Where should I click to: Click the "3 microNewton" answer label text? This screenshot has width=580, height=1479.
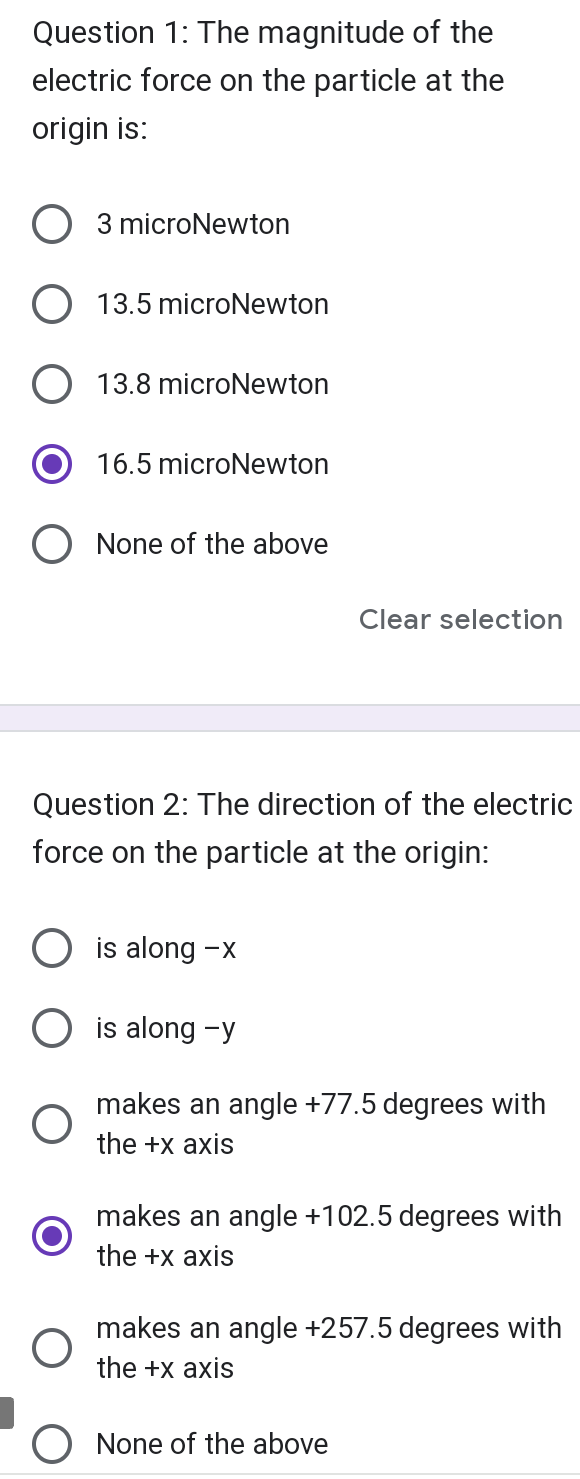pyautogui.click(x=192, y=224)
